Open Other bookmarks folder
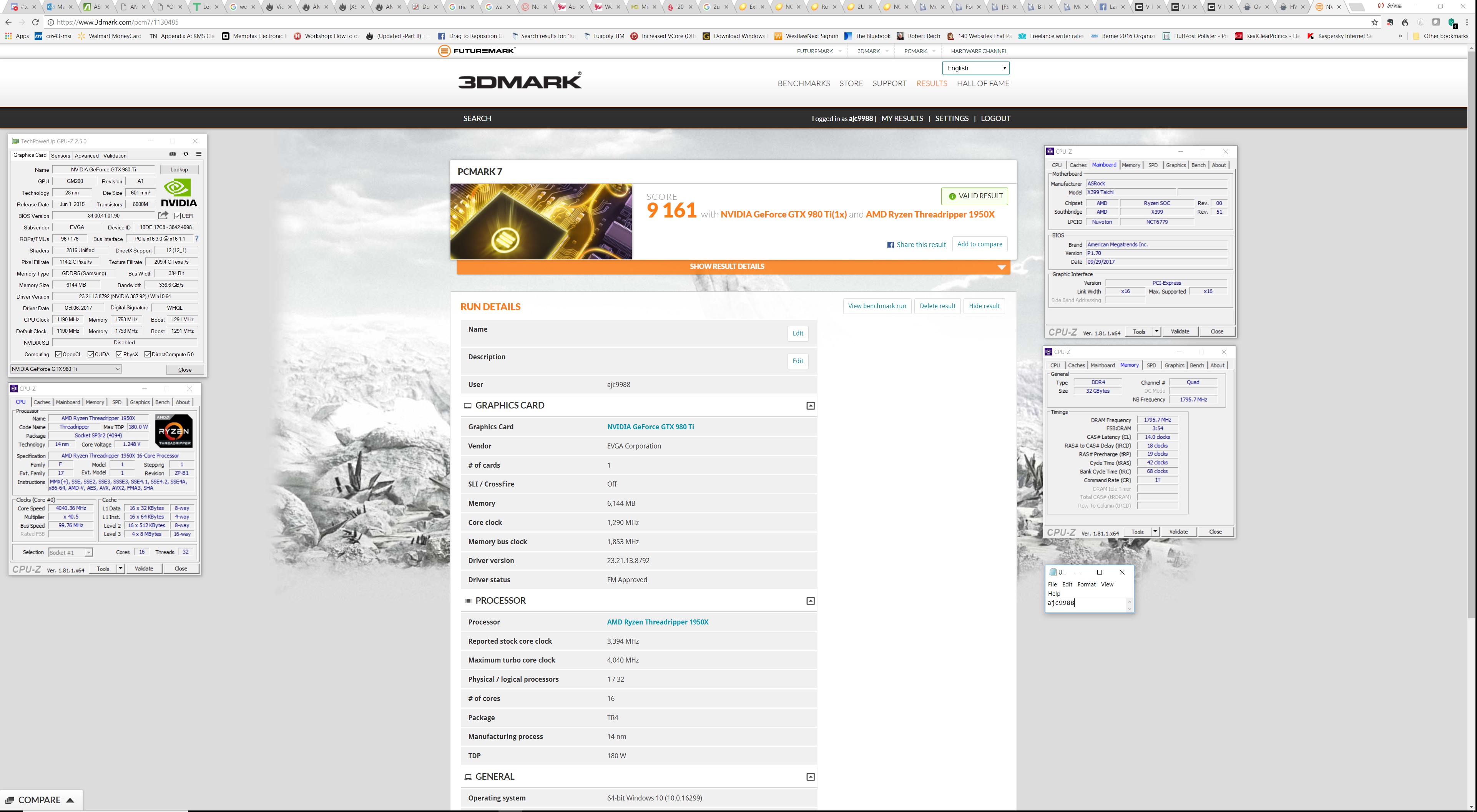This screenshot has height=812, width=1477. pos(1440,36)
